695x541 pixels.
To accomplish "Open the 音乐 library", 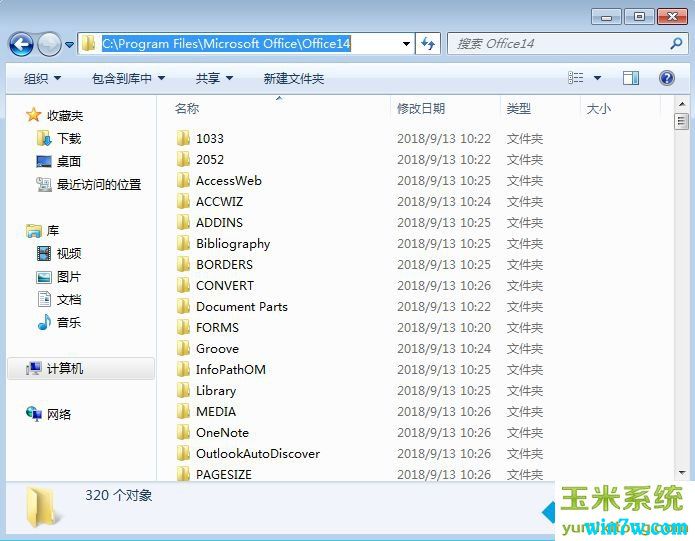I will click(x=69, y=322).
